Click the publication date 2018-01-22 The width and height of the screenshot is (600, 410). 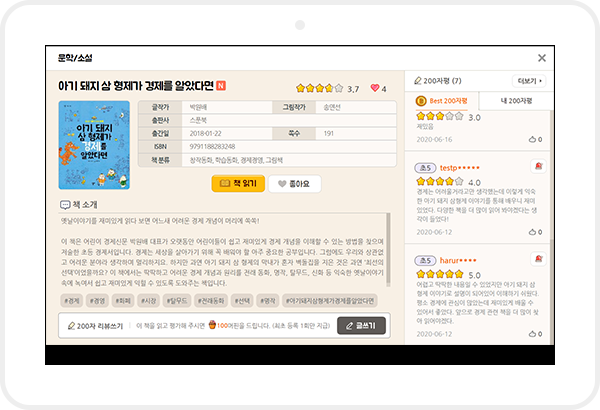205,134
